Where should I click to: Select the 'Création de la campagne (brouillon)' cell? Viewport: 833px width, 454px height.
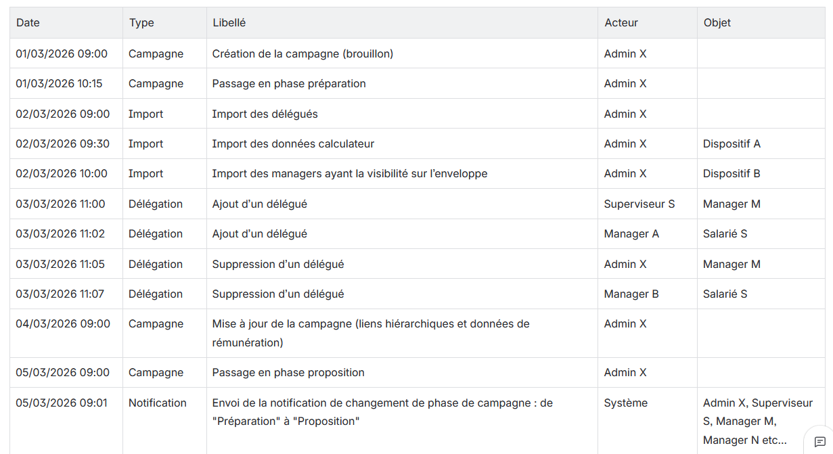302,54
